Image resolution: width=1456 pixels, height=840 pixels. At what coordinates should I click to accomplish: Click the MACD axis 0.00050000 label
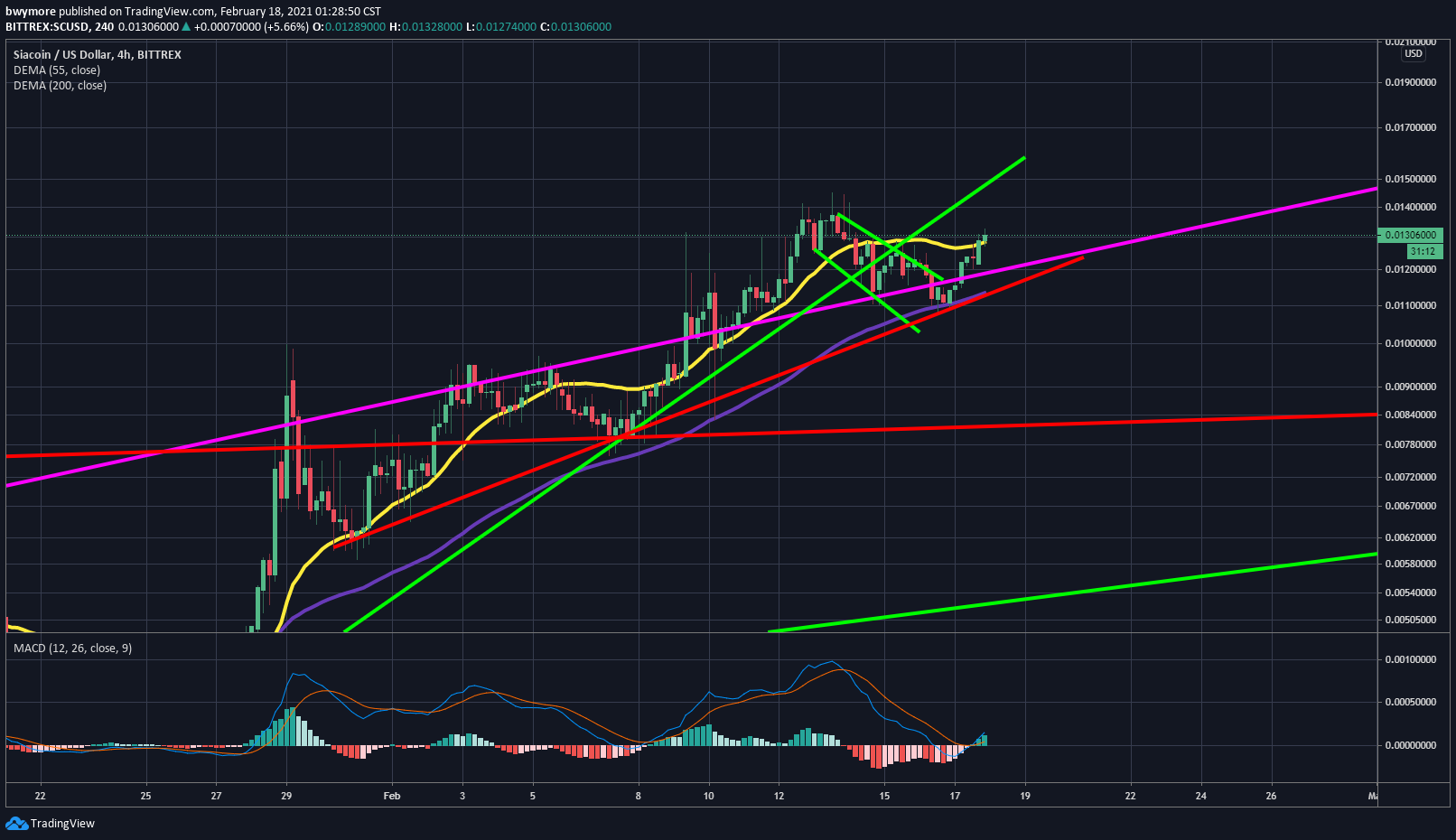(x=1411, y=702)
